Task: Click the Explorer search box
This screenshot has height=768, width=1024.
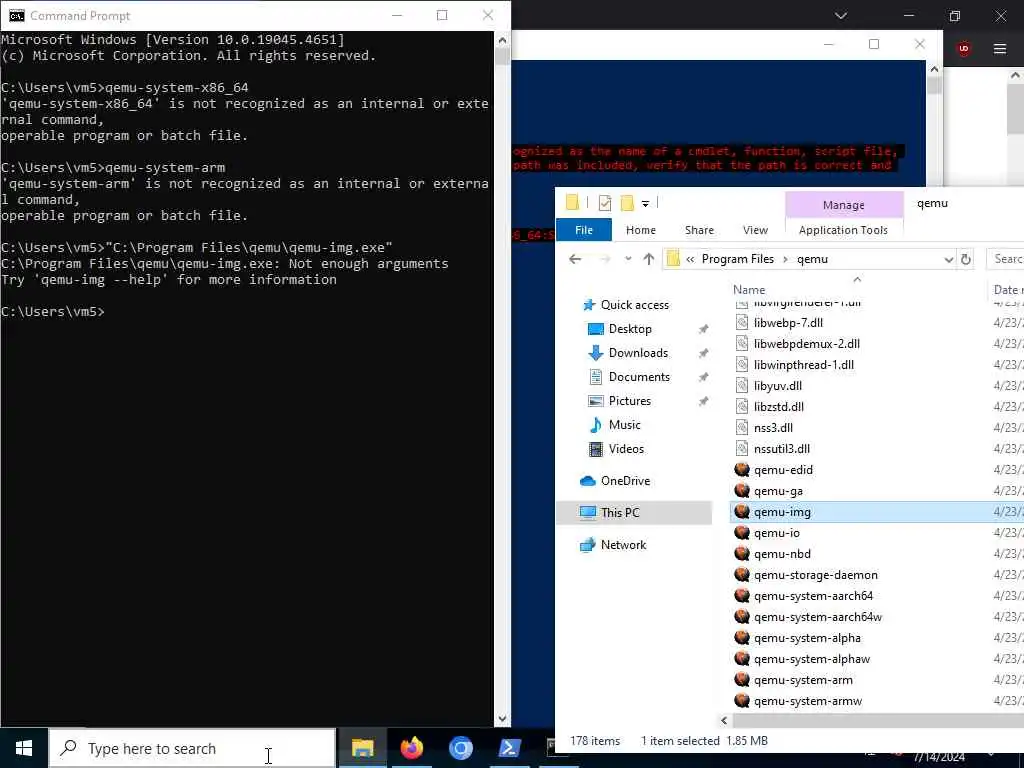Action: [1005, 259]
